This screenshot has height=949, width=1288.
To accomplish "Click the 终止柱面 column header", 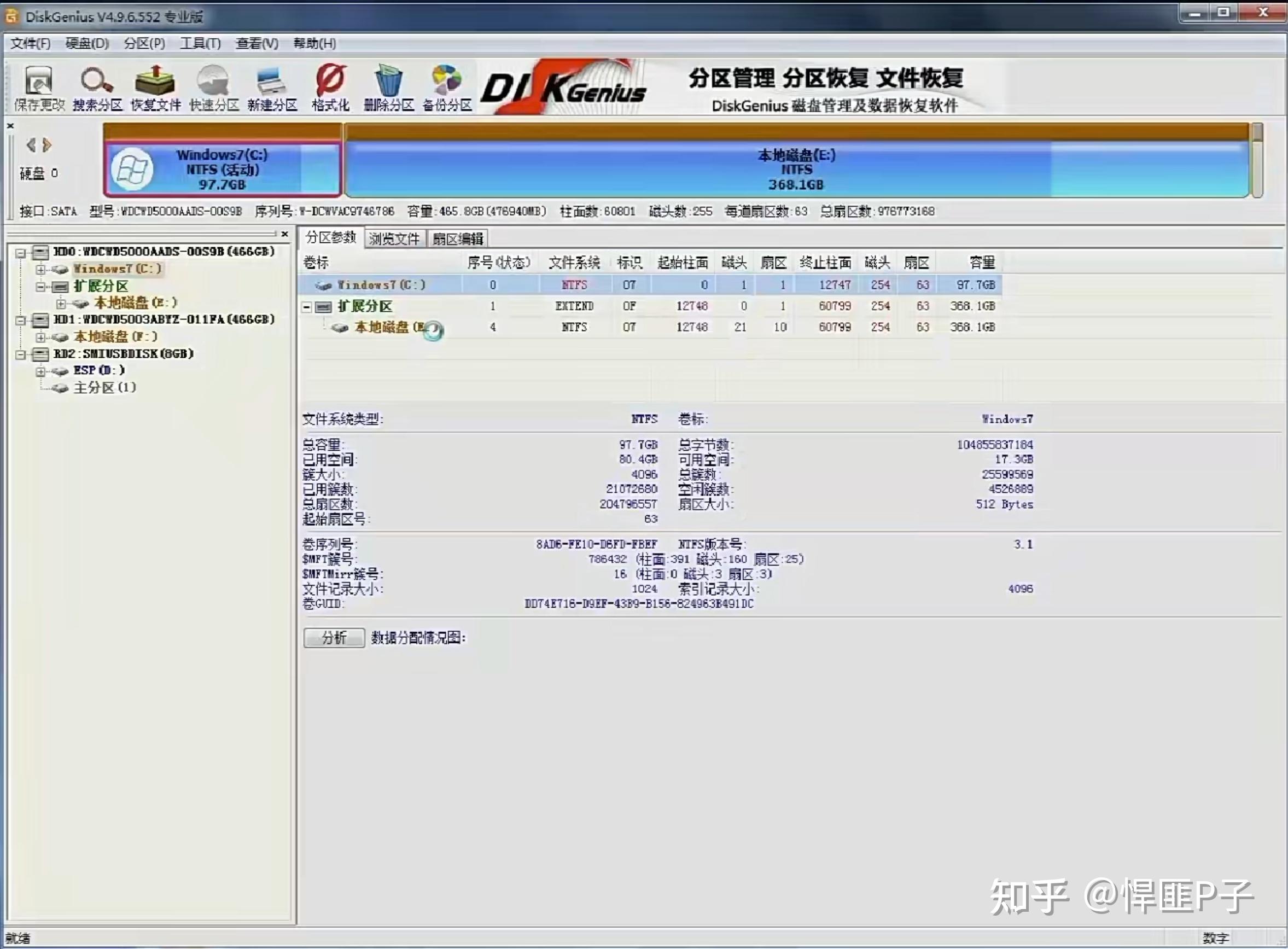I will click(825, 263).
